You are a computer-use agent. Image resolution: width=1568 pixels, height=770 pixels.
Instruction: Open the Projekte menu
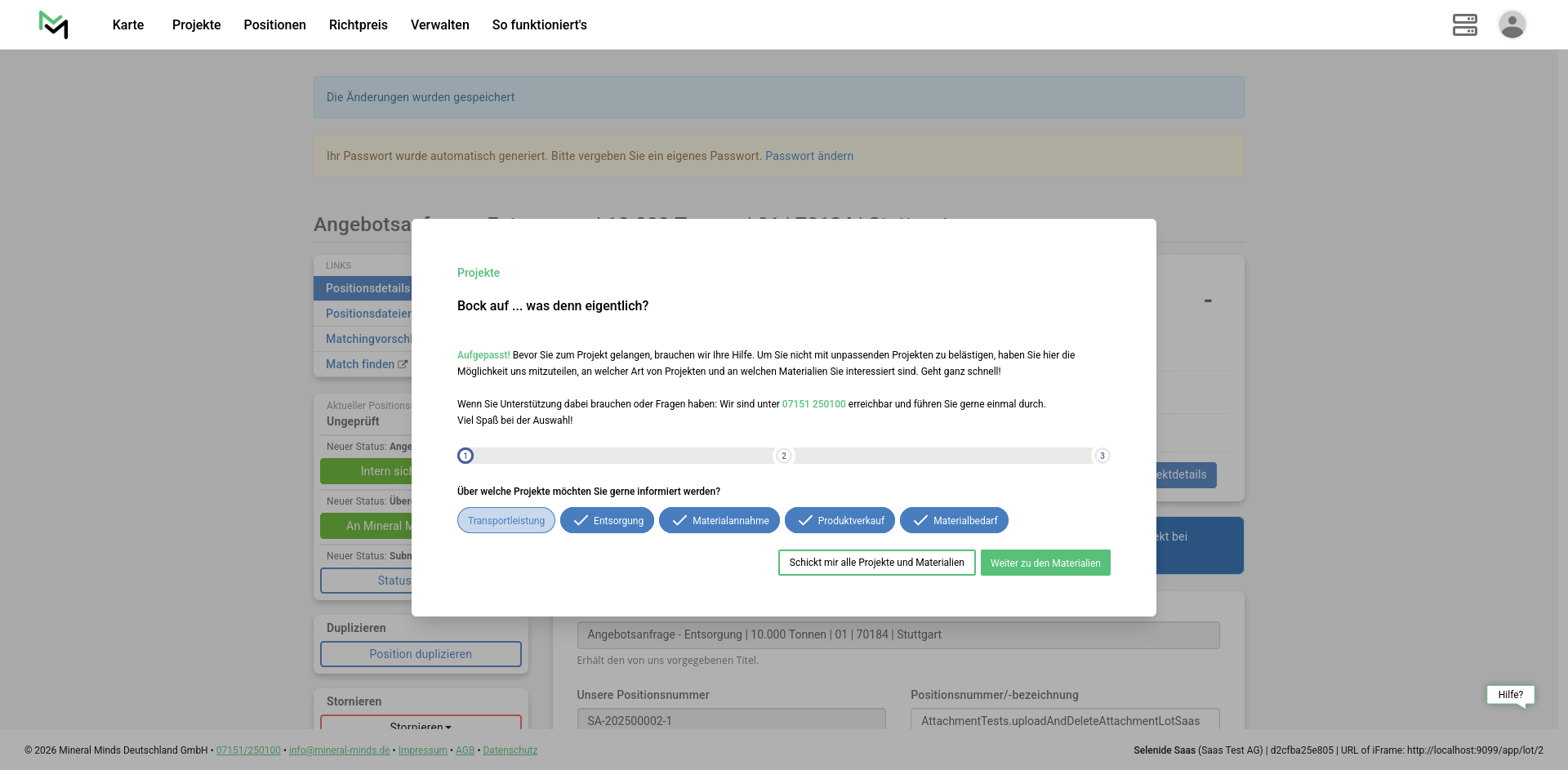pyautogui.click(x=196, y=24)
